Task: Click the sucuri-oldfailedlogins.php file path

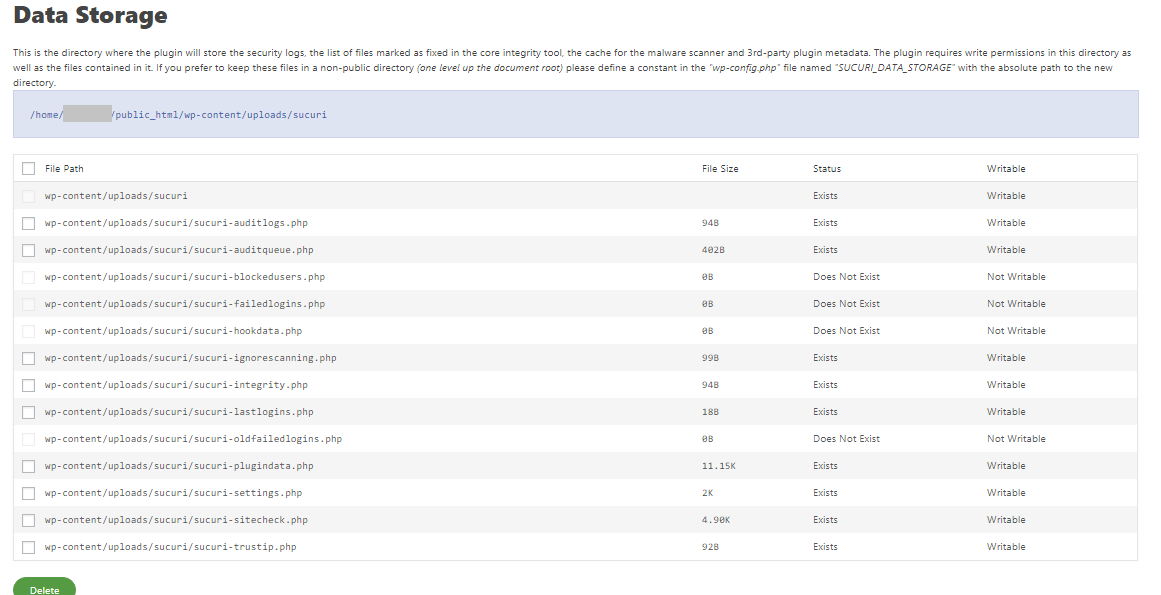Action: click(x=193, y=439)
